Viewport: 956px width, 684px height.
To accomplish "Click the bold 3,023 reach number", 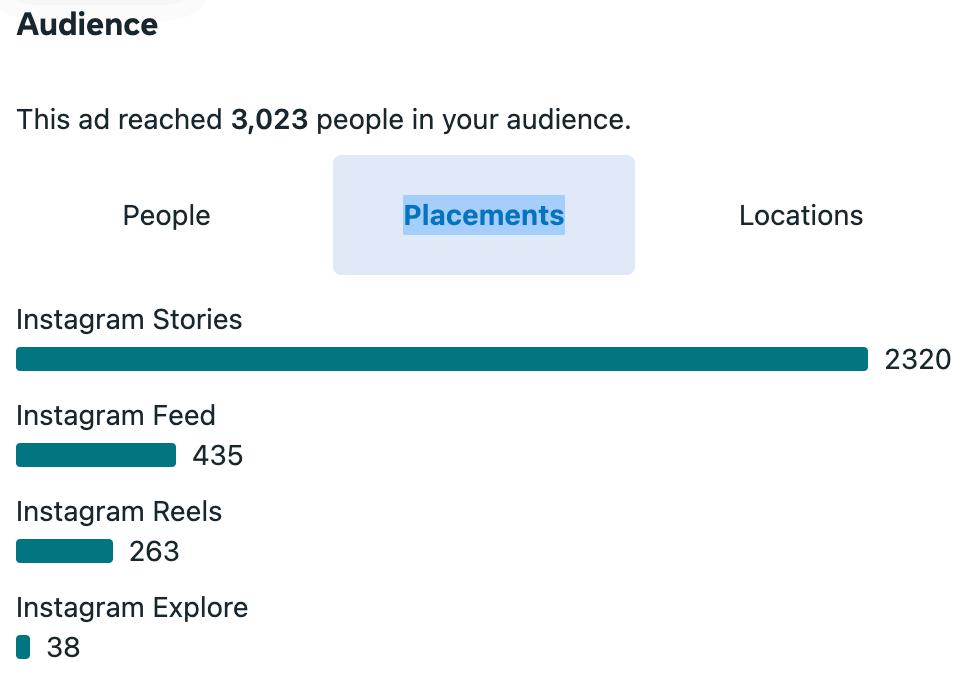I will point(269,121).
